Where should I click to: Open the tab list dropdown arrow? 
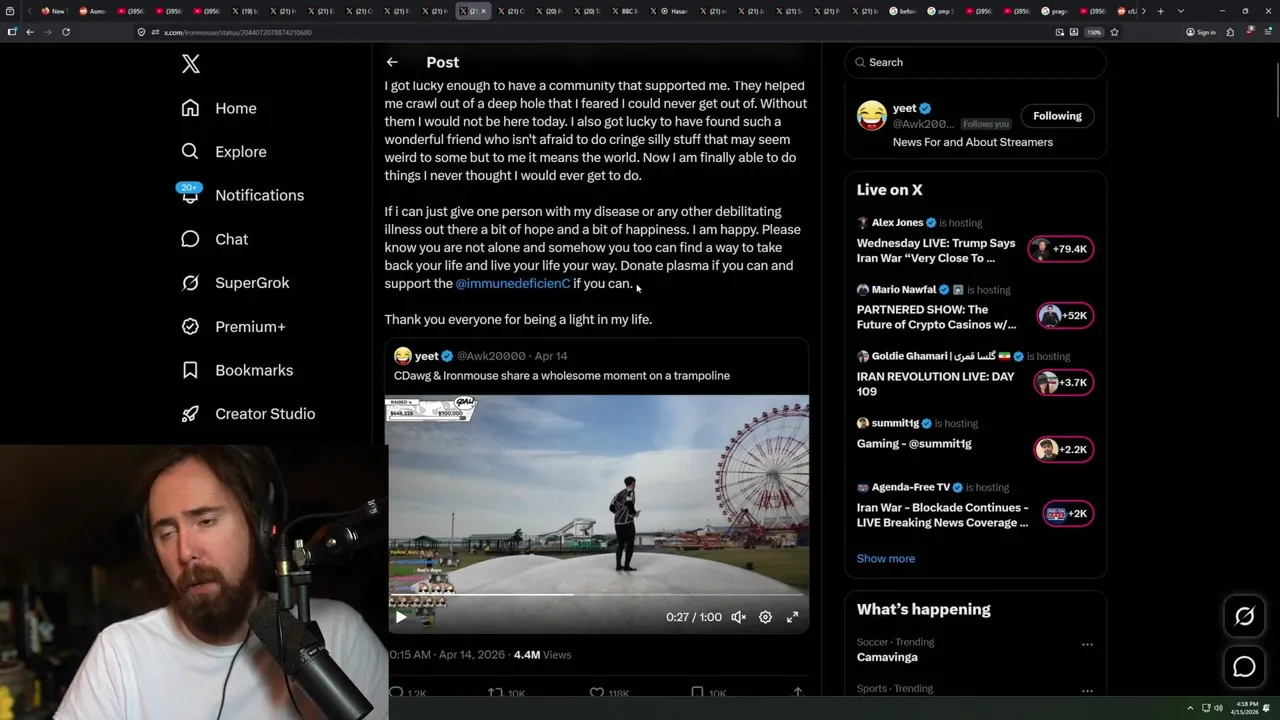(x=1181, y=11)
